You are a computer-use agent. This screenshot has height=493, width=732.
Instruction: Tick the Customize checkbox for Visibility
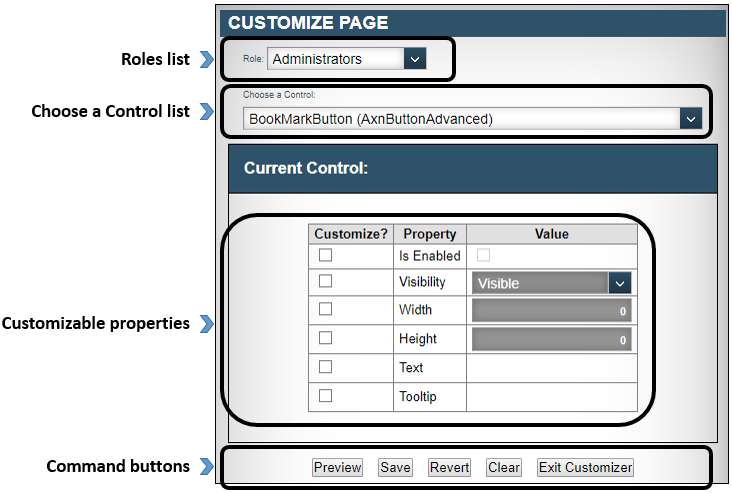pos(325,283)
